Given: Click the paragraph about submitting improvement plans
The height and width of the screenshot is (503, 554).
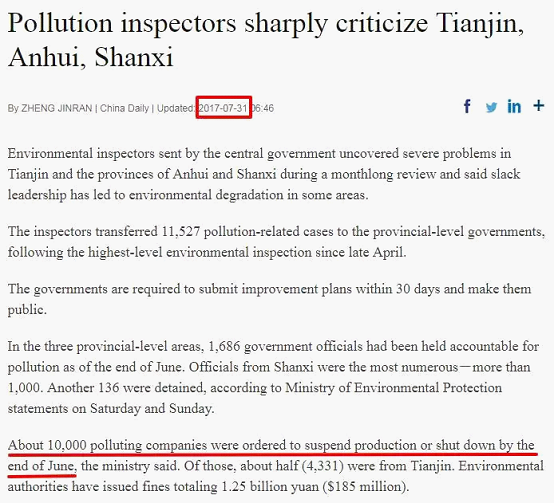Looking at the screenshot, I should click(x=269, y=299).
